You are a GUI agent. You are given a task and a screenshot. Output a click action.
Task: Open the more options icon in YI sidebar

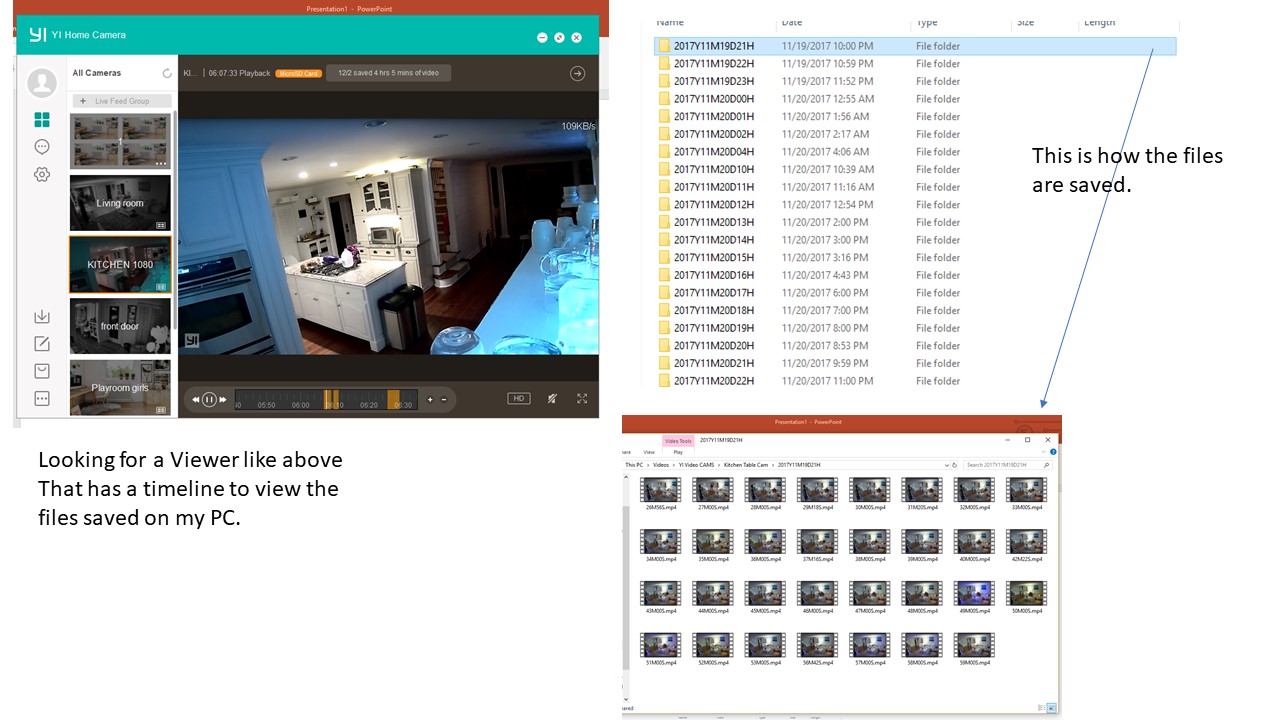pyautogui.click(x=42, y=398)
